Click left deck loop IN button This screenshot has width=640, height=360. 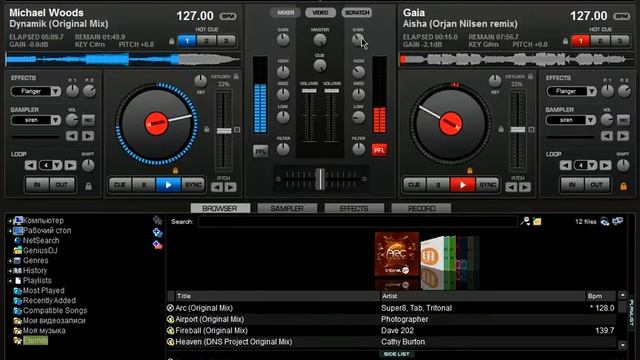pyautogui.click(x=37, y=185)
